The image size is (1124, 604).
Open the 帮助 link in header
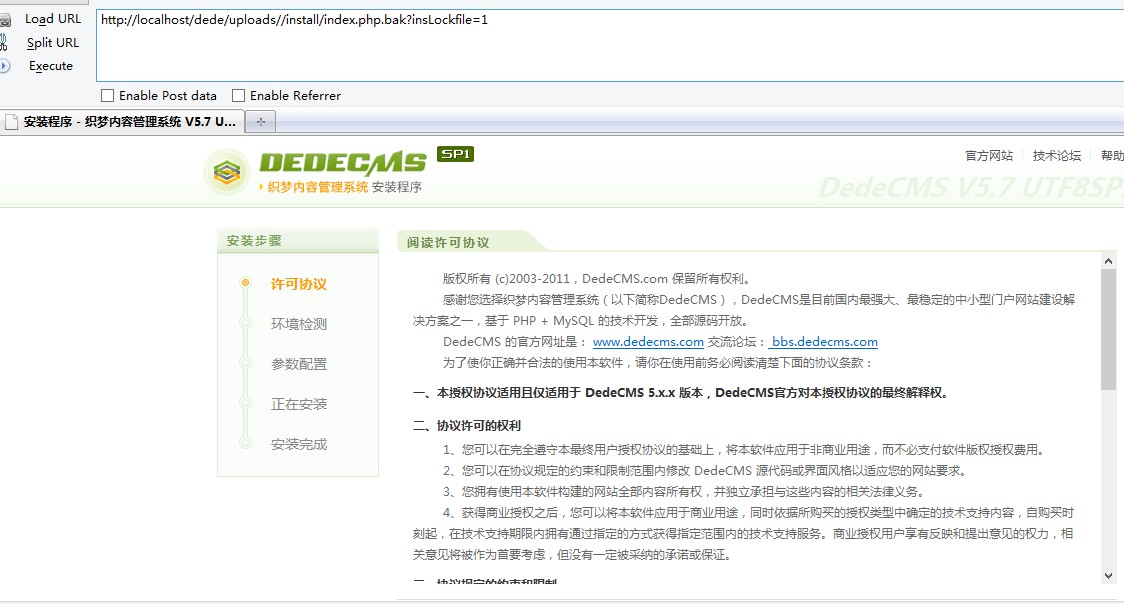click(x=1112, y=155)
